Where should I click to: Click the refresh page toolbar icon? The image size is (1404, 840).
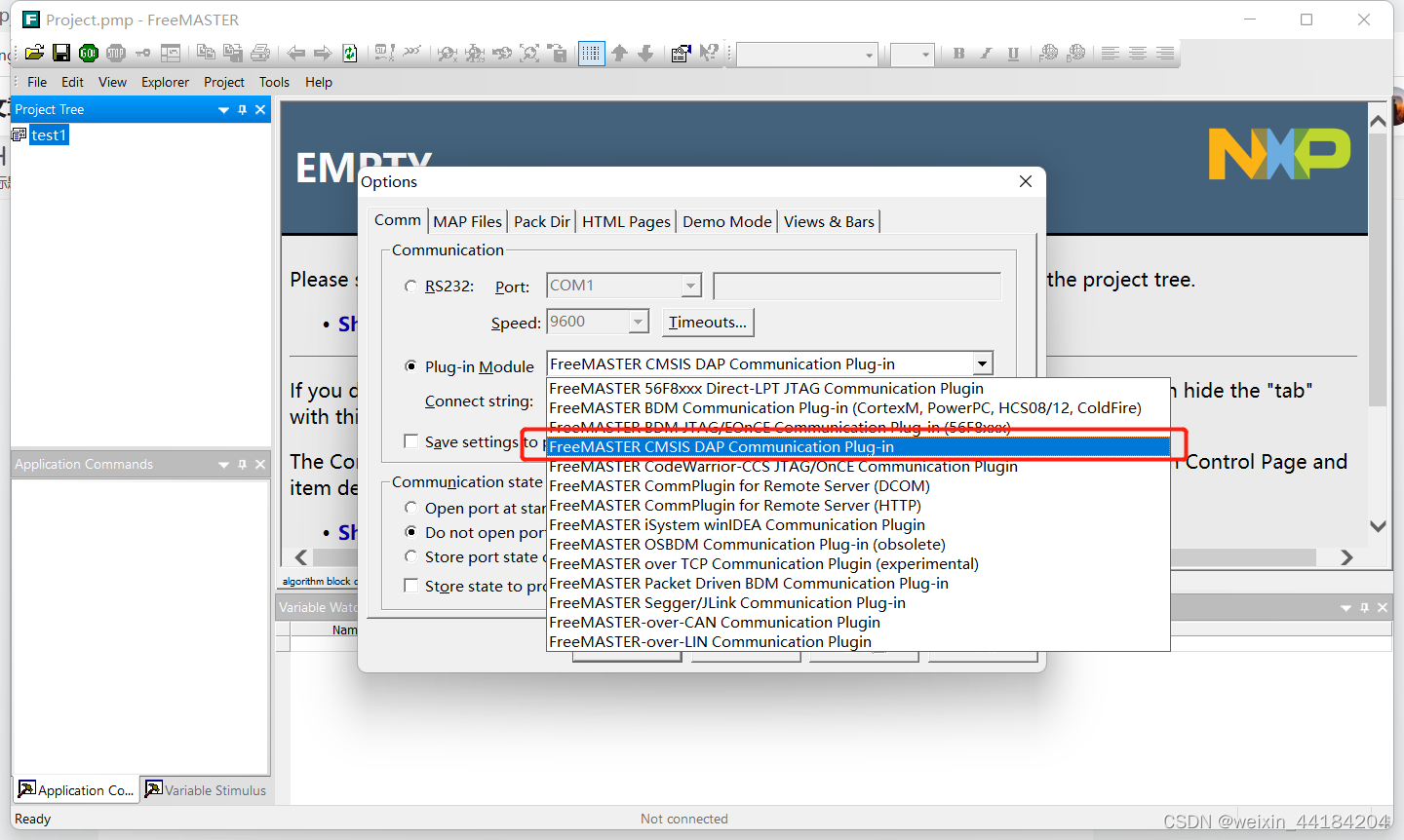(349, 53)
